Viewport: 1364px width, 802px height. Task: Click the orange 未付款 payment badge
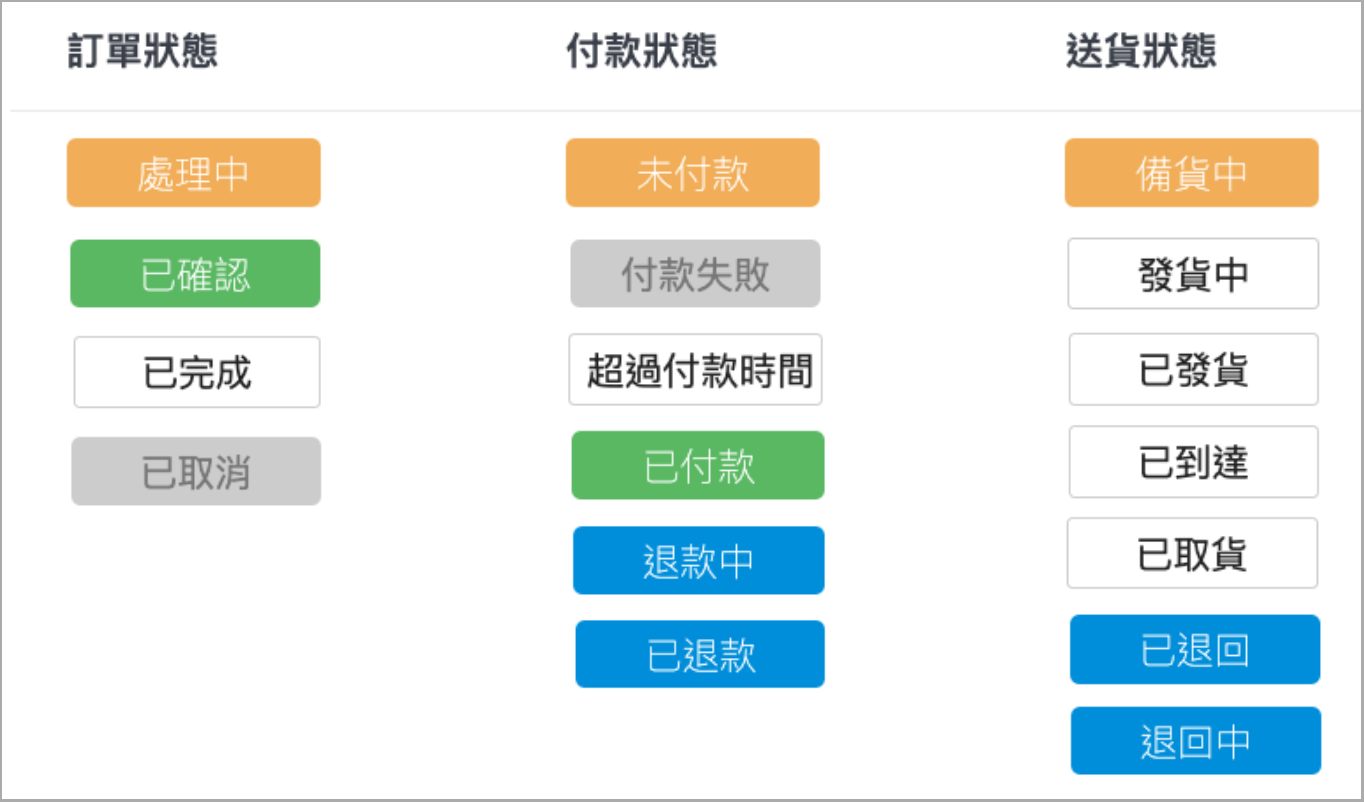692,173
